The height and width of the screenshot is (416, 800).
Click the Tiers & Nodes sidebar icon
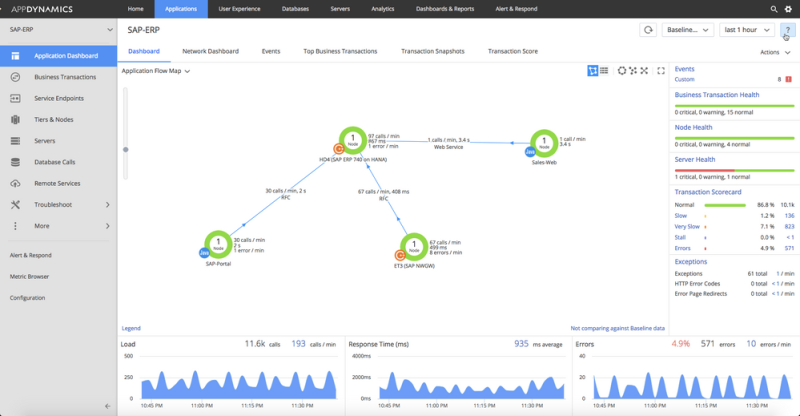point(15,119)
